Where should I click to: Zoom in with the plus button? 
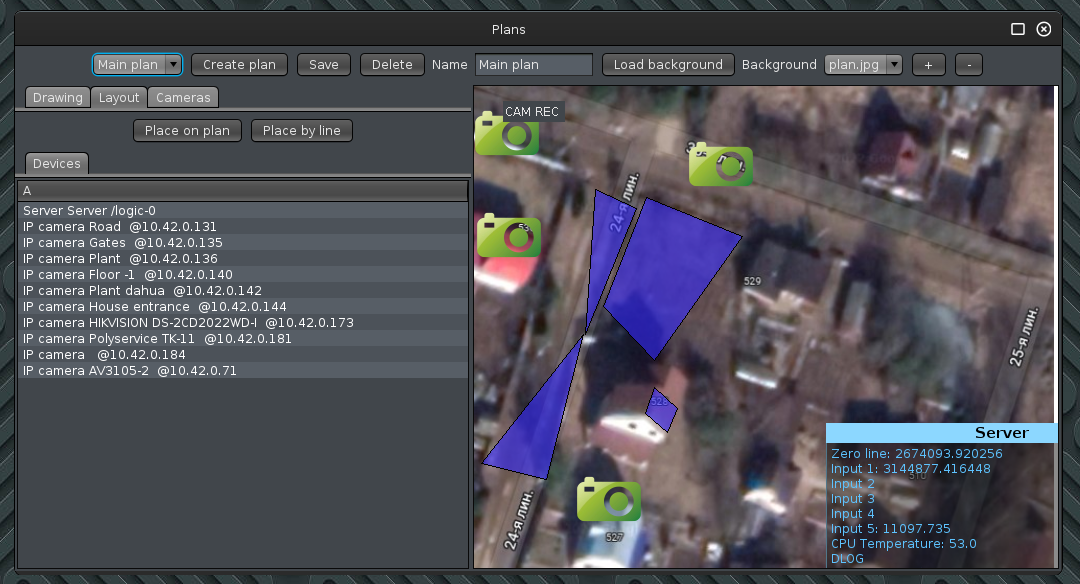point(928,65)
